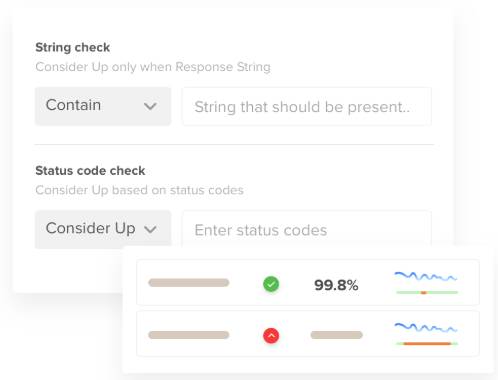
Task: Click the response sparkline in the 99.8% row
Action: click(426, 276)
